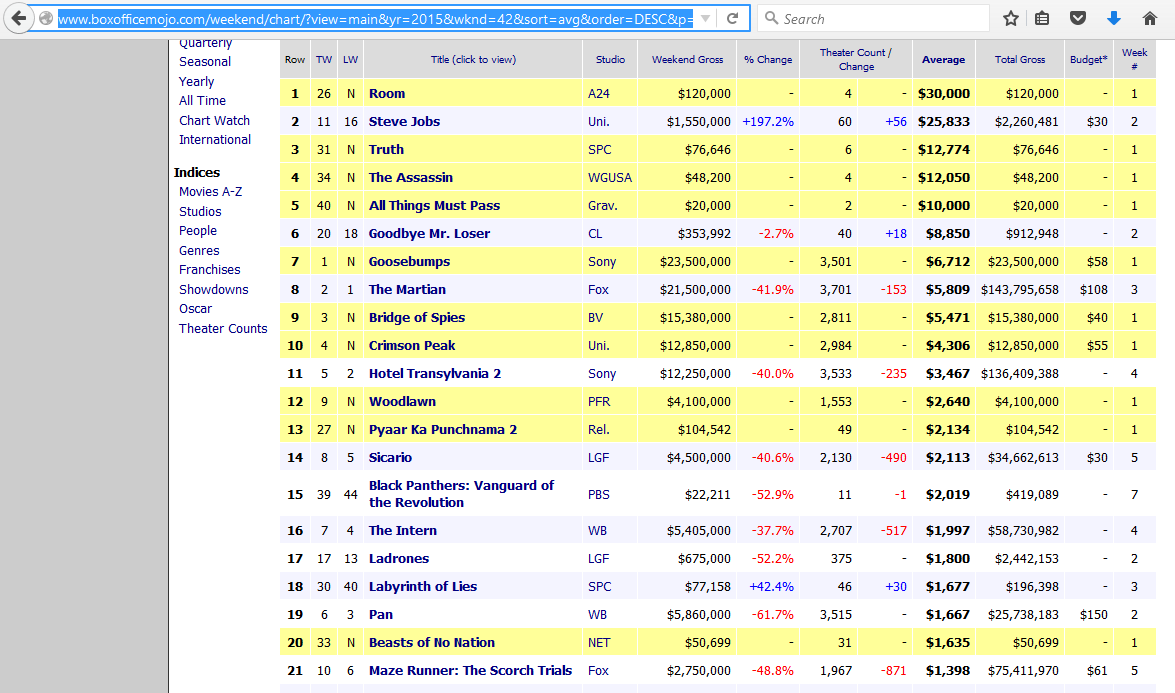Click the search magnifier icon
Viewport: 1175px width, 693px height.
tap(771, 18)
